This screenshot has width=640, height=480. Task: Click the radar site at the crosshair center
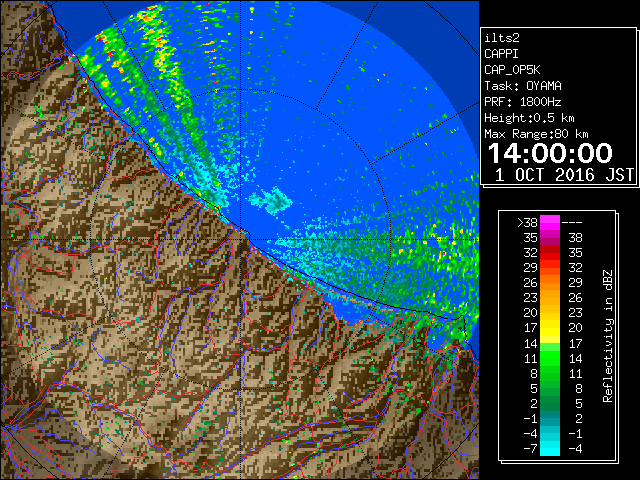click(240, 240)
